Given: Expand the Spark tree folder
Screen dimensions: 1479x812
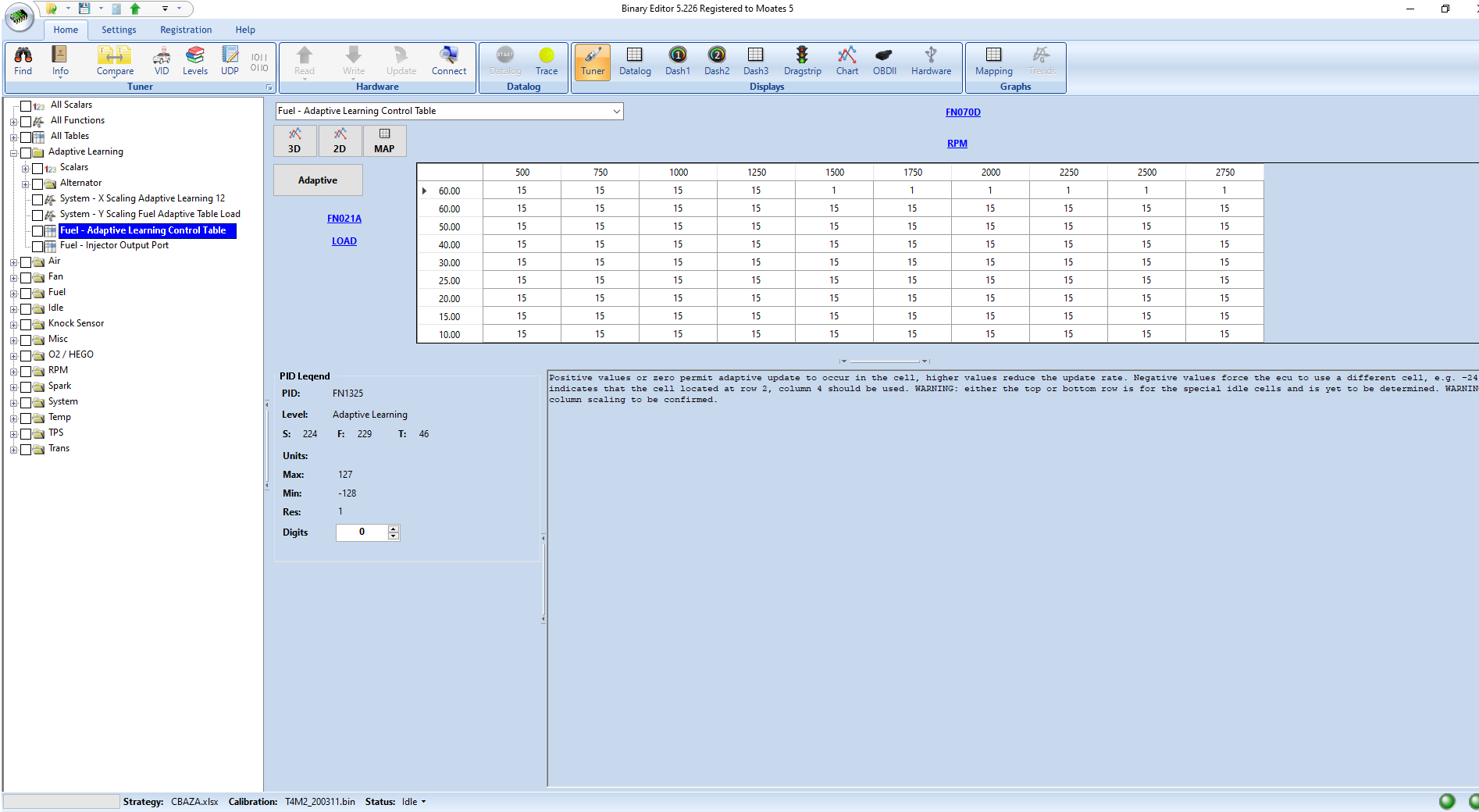Looking at the screenshot, I should pos(13,387).
